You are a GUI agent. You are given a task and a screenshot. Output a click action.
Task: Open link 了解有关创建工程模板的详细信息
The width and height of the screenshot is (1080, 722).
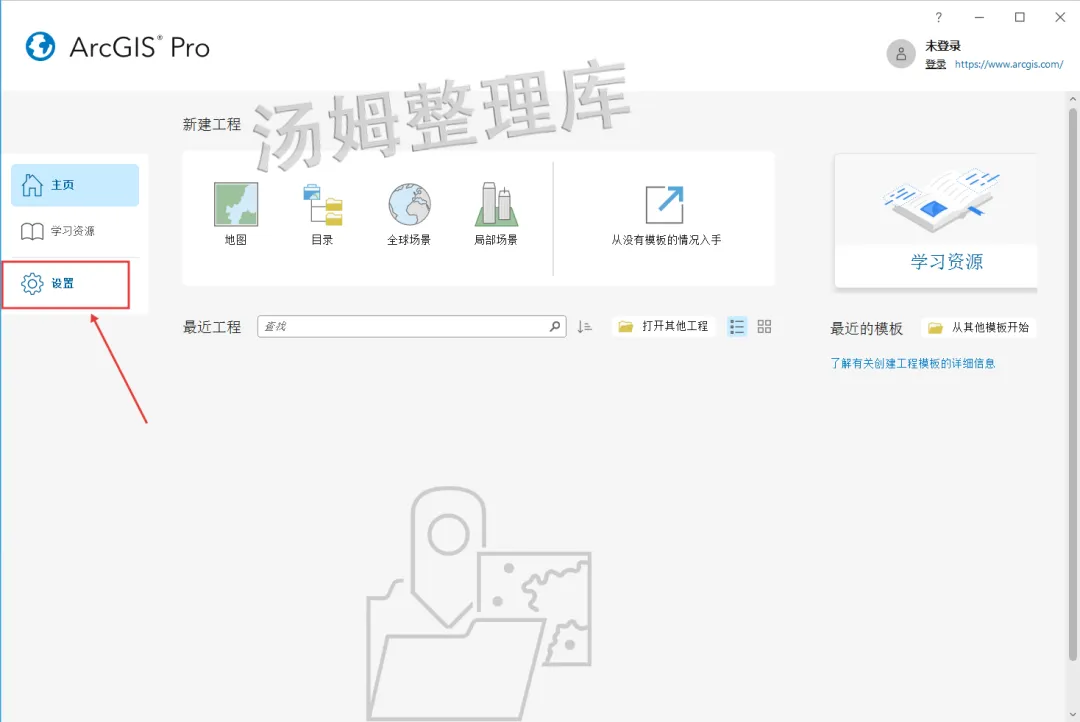point(913,363)
